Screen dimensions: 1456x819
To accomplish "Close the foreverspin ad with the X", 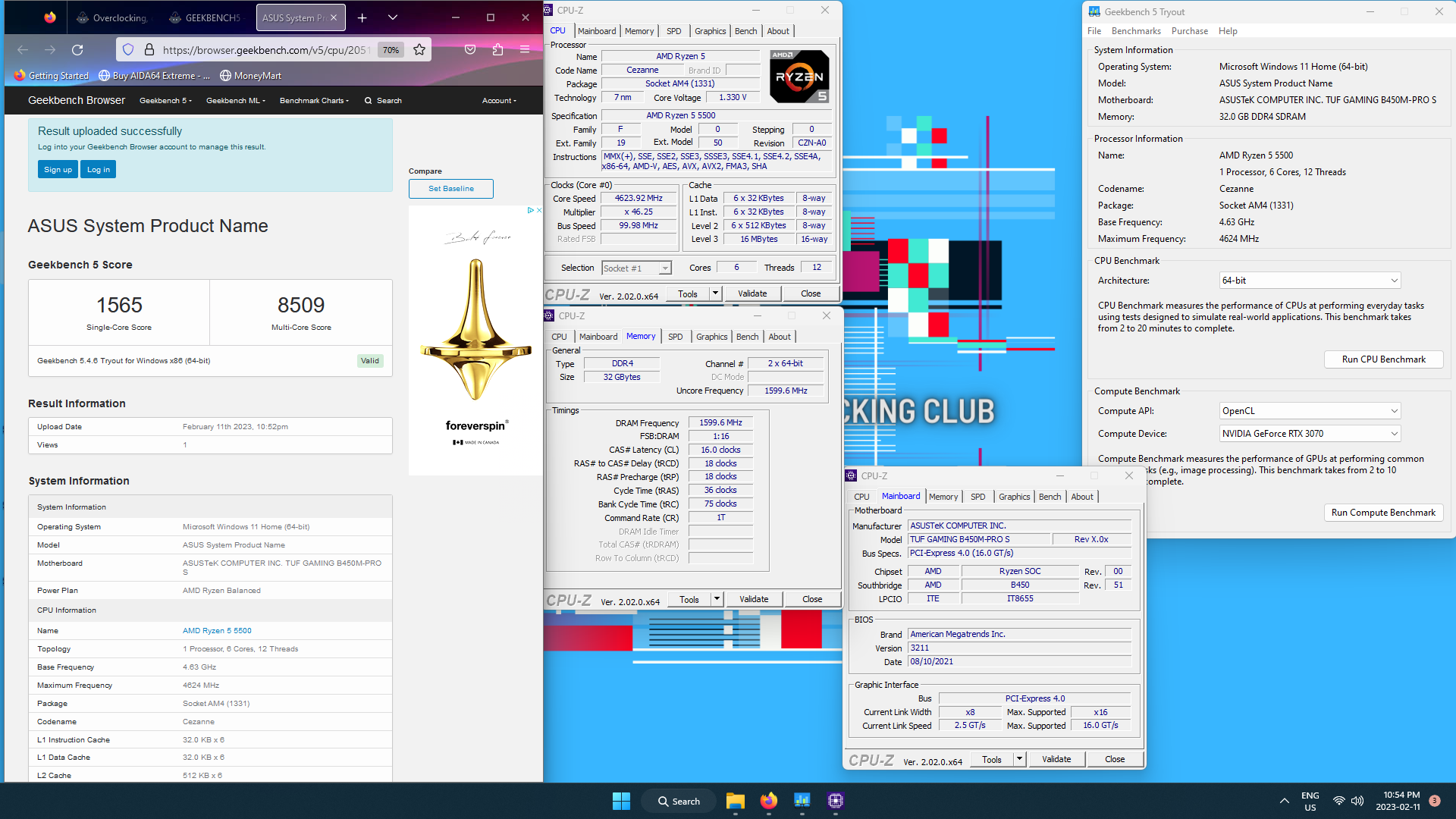I will click(539, 210).
